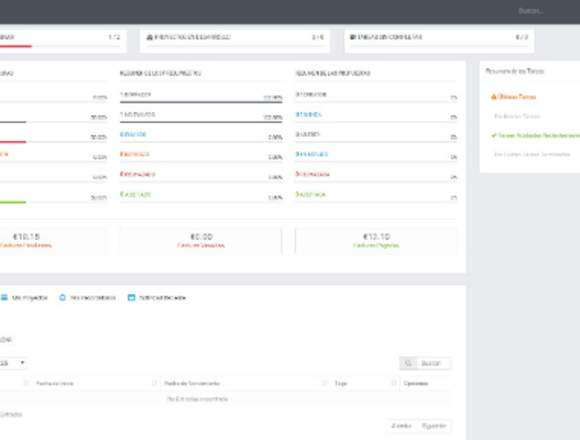The width and height of the screenshot is (580, 440).
Task: Open the tab labeled next to calendar icon
Action: click(156, 298)
